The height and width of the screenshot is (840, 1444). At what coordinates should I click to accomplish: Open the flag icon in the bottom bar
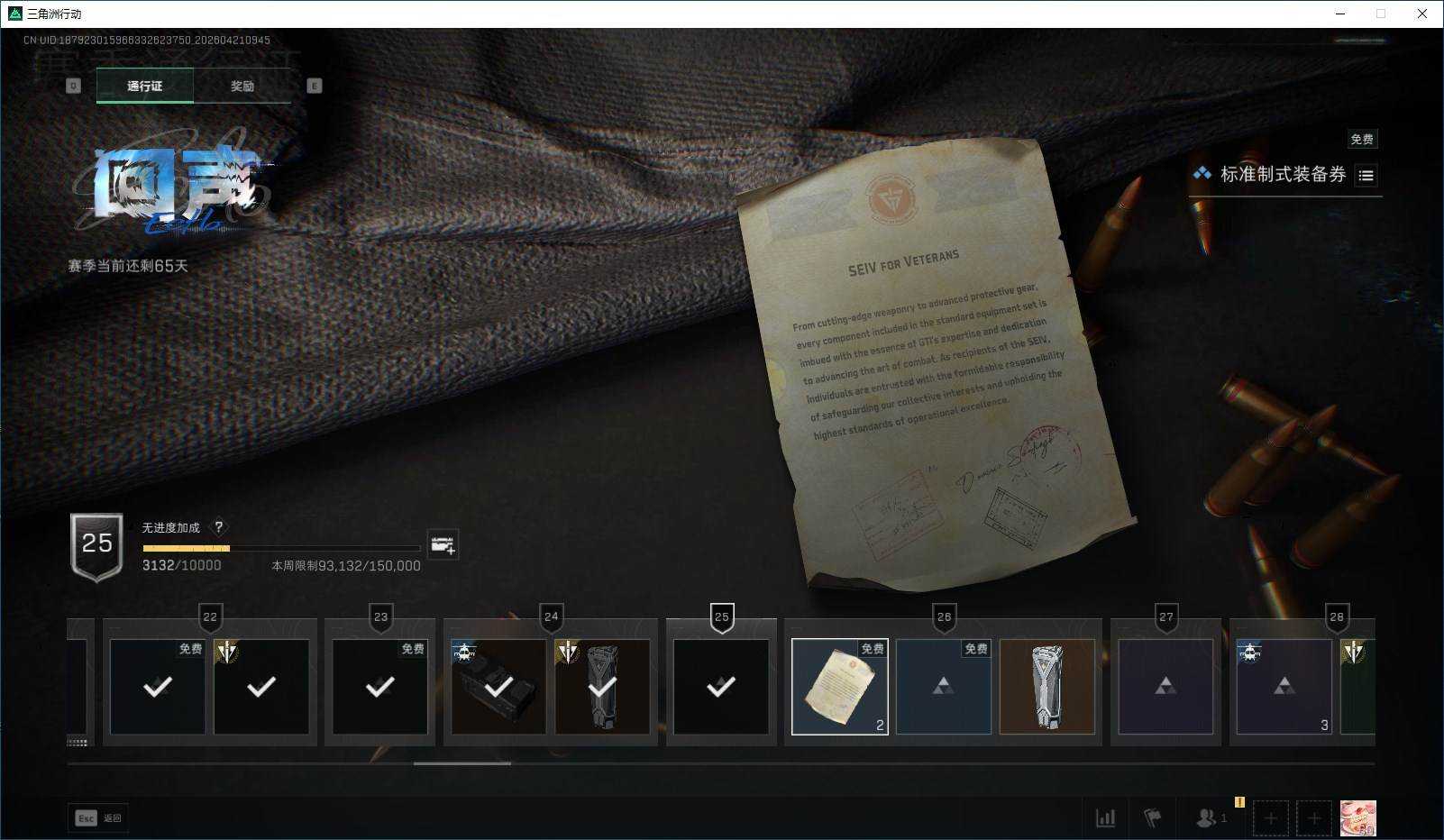1152,818
